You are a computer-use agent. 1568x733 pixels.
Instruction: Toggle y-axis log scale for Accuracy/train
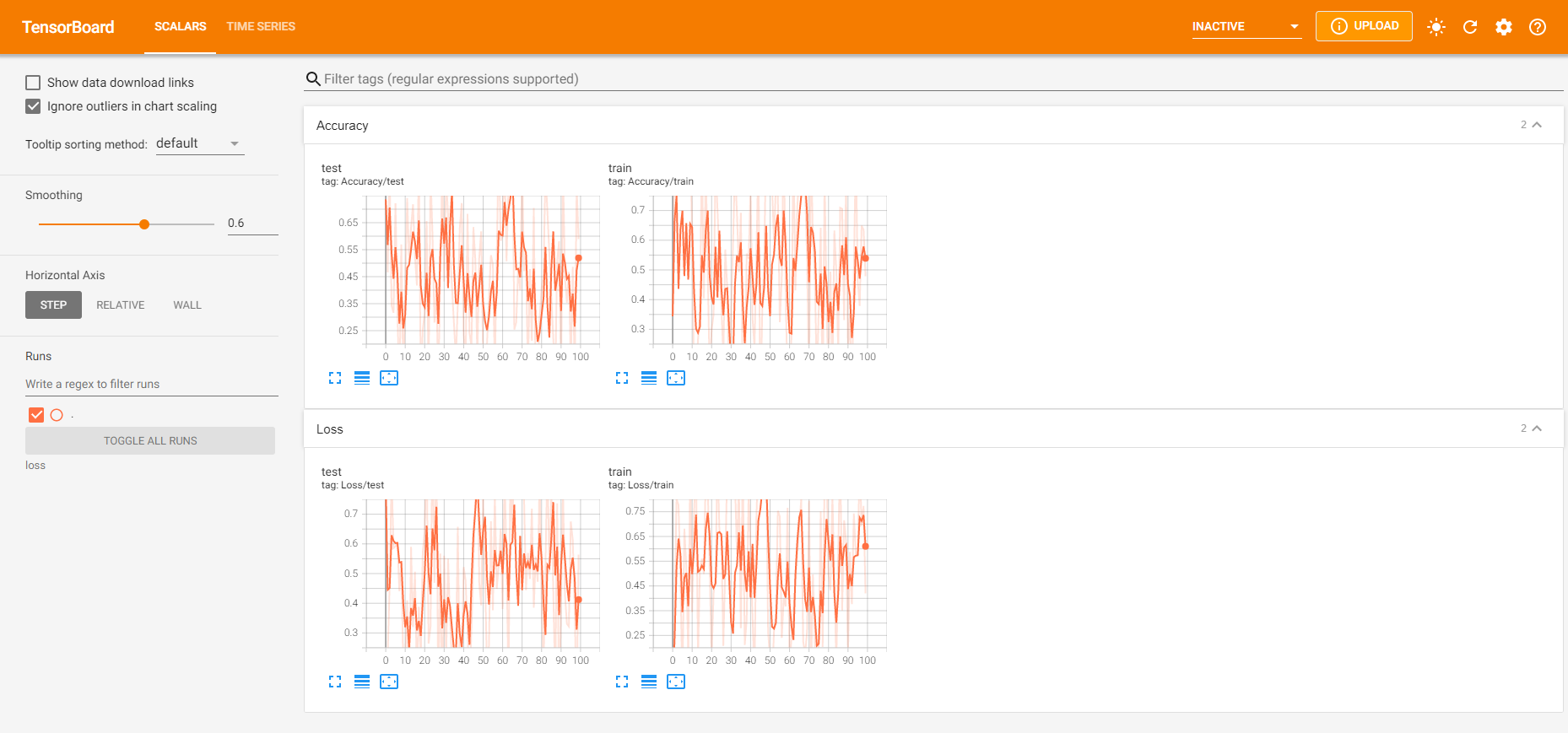pyautogui.click(x=649, y=378)
